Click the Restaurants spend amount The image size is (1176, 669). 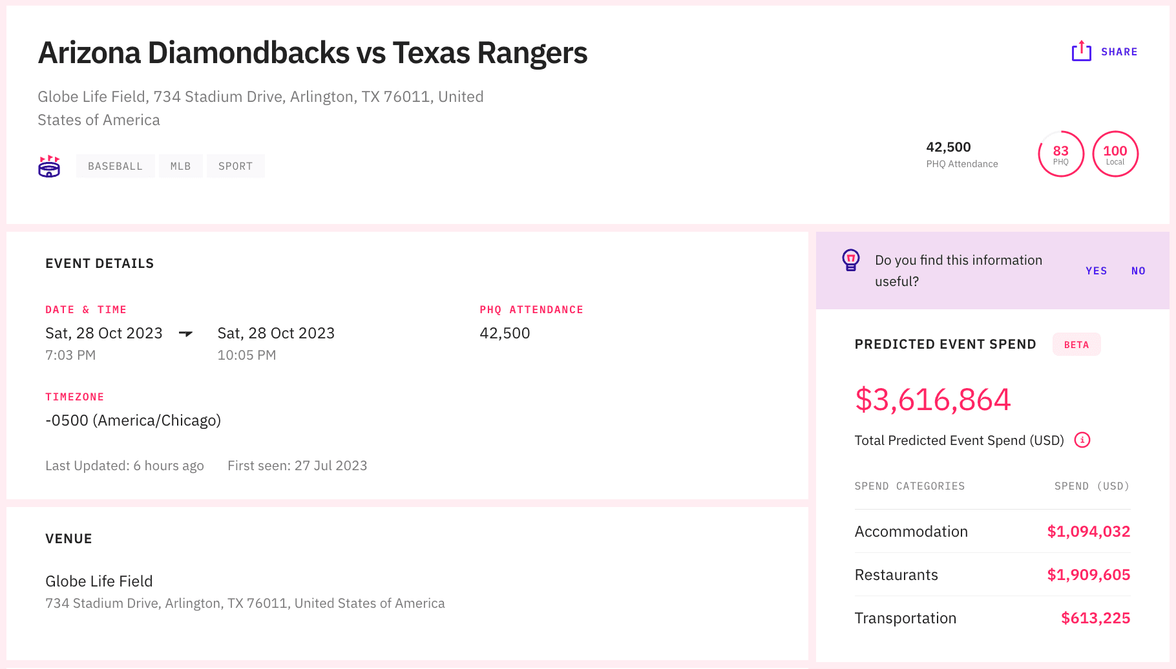point(1088,575)
